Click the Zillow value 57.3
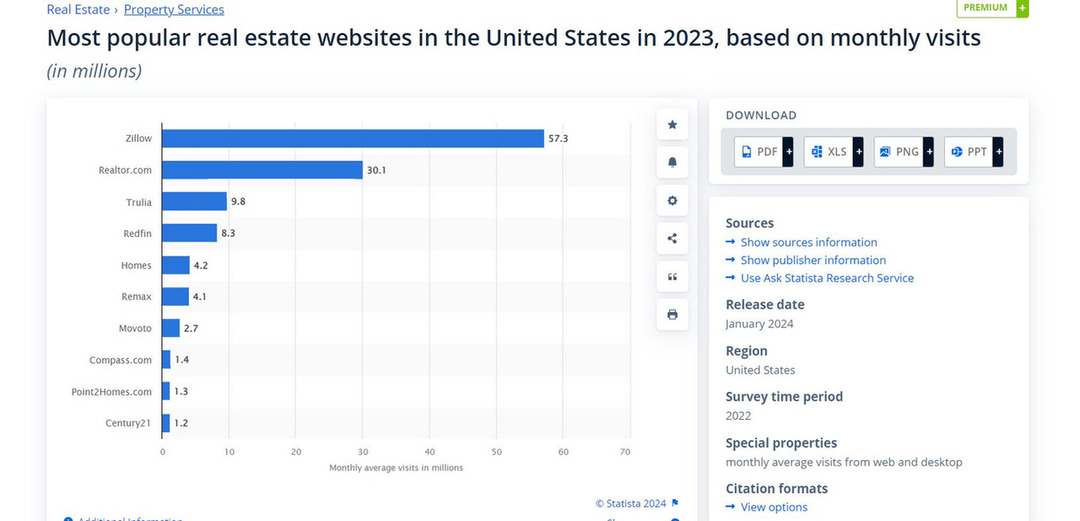The image size is (1080, 521). 558,139
